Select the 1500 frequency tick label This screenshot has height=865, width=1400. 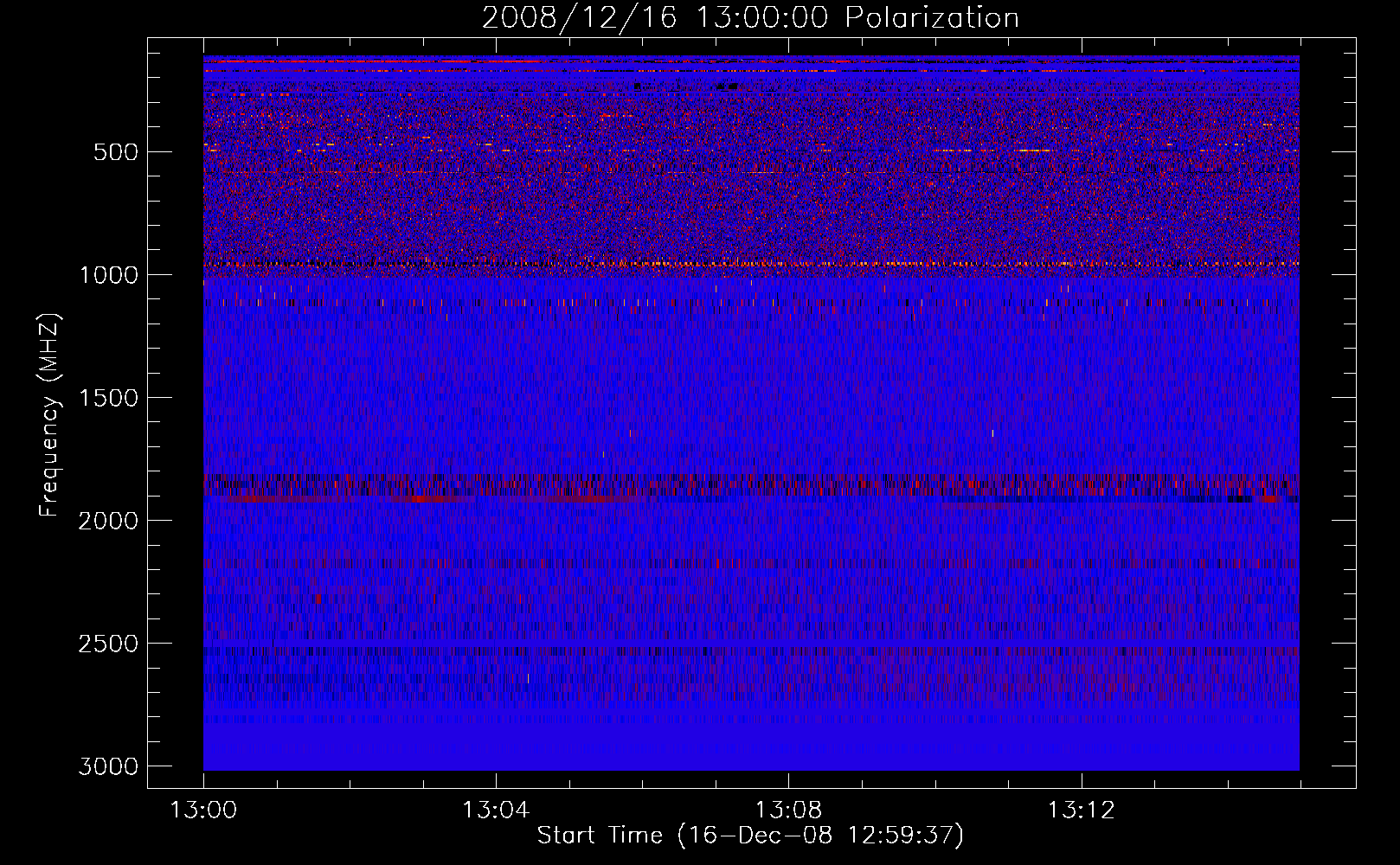tap(108, 398)
